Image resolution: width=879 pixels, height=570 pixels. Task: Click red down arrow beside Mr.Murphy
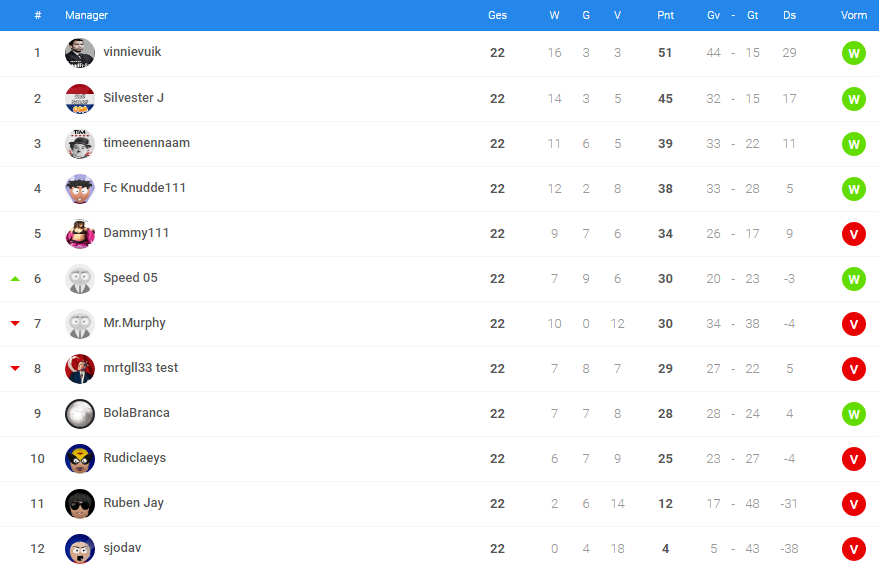(15, 323)
